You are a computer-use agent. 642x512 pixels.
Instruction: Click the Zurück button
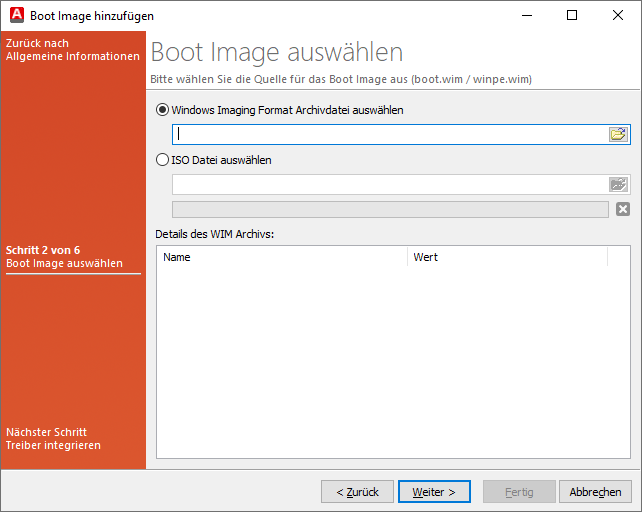point(357,492)
